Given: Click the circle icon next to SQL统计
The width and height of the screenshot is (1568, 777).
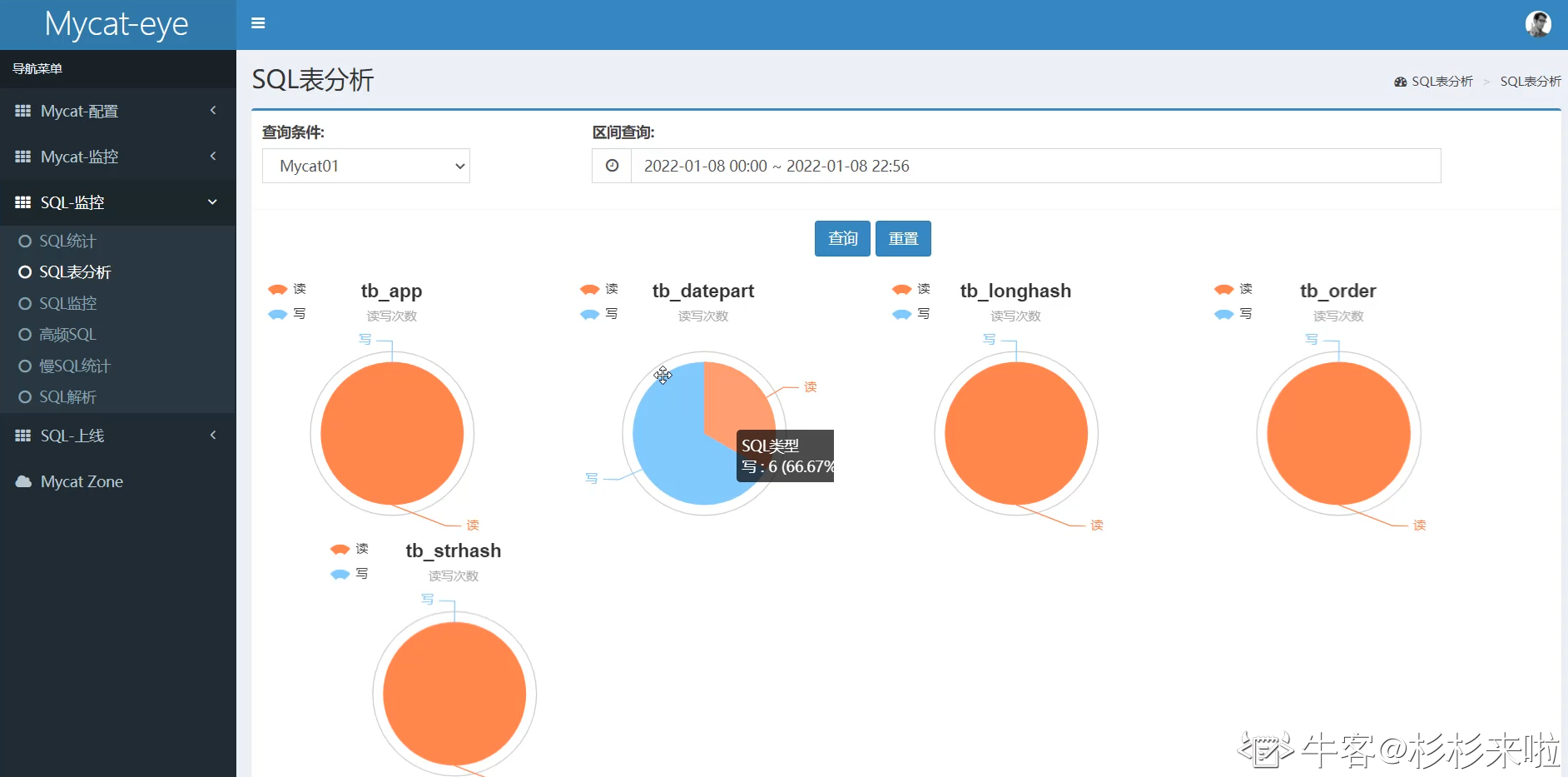Looking at the screenshot, I should [25, 241].
